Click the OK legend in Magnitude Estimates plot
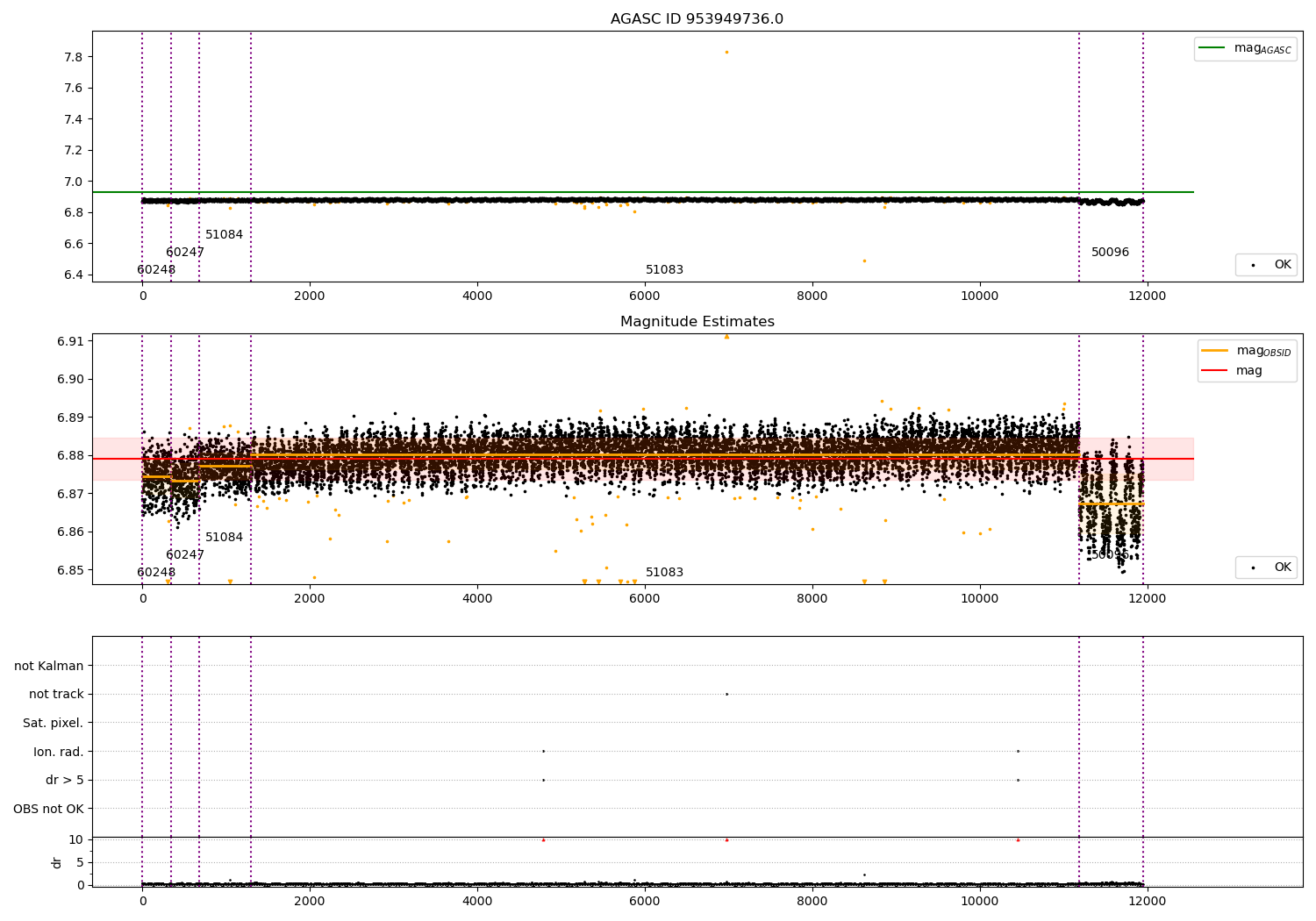1316x921 pixels. tap(1266, 568)
